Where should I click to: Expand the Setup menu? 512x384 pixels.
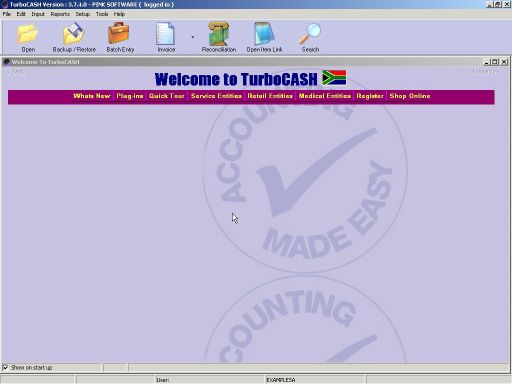coord(82,14)
